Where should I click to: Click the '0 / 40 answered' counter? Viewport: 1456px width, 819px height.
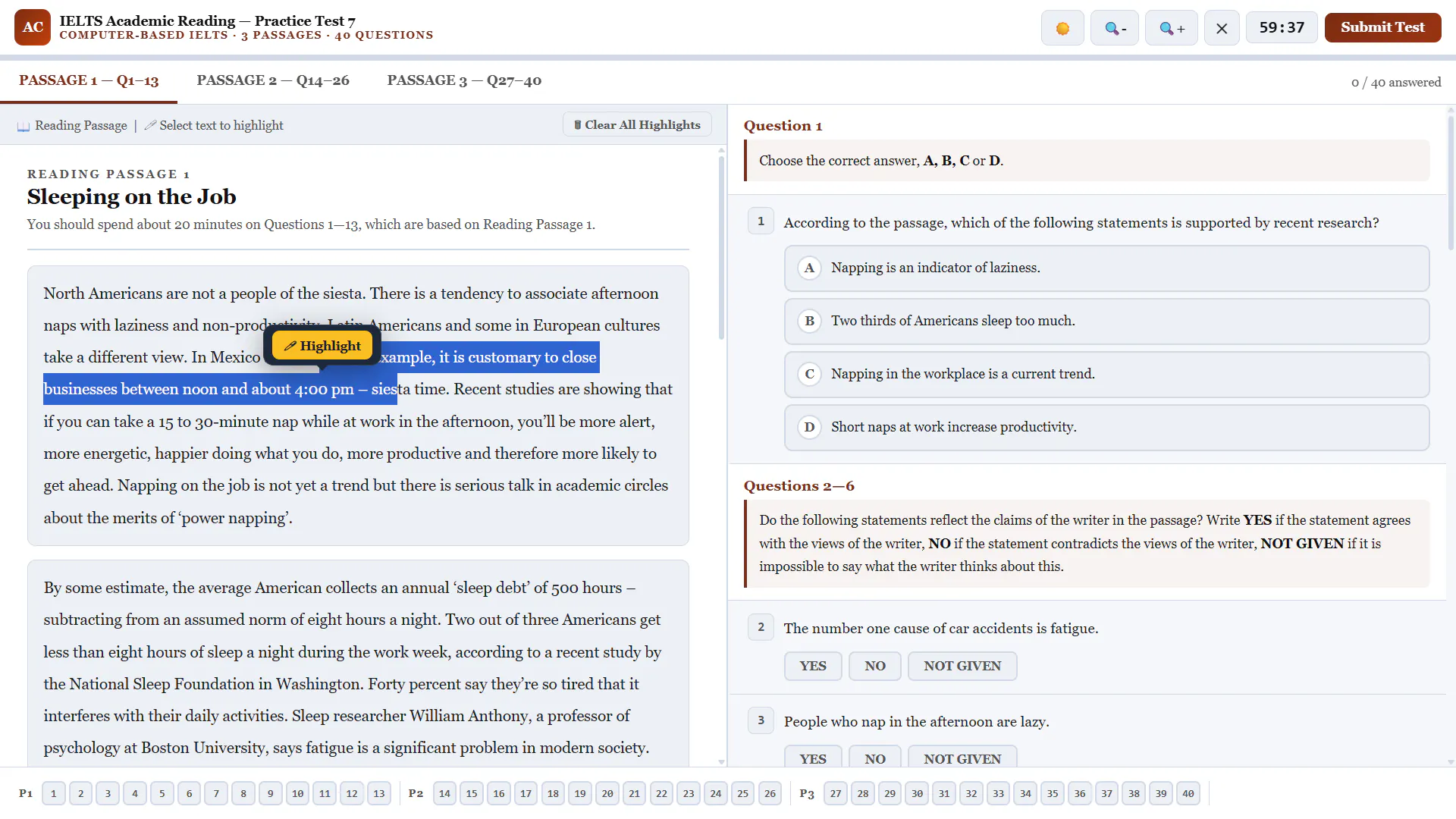[1395, 82]
